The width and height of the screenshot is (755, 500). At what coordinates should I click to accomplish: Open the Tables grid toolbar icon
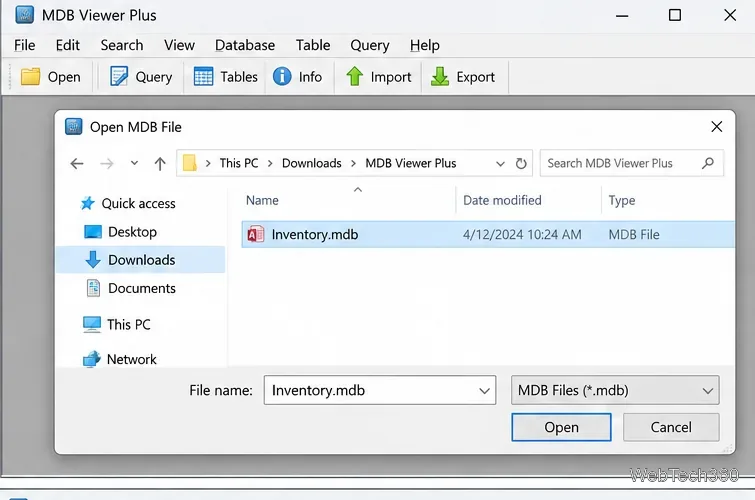[203, 77]
